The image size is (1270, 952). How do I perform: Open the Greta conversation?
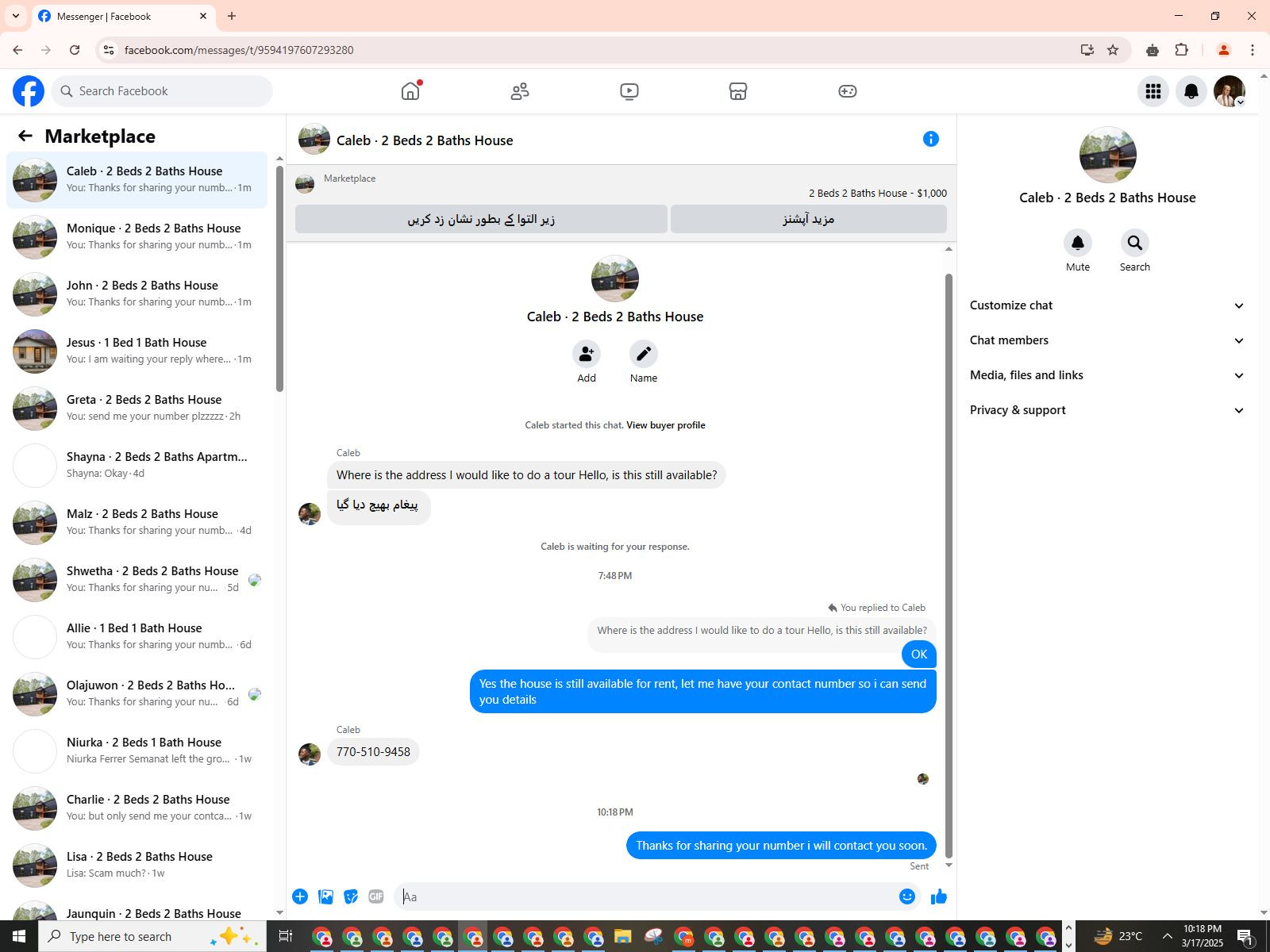(137, 409)
